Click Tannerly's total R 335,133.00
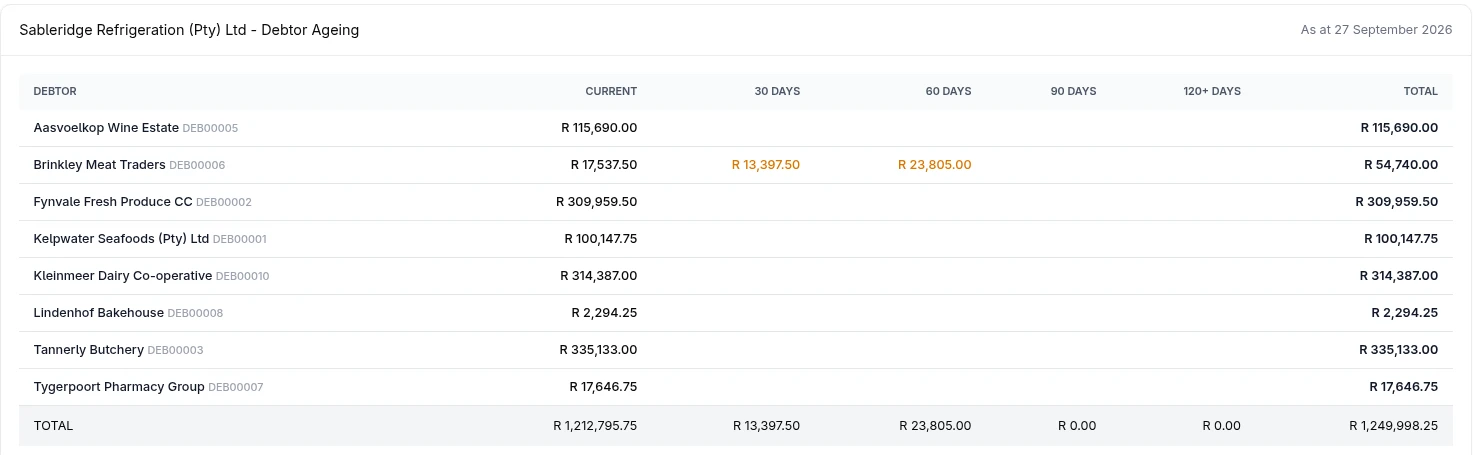 click(1399, 350)
